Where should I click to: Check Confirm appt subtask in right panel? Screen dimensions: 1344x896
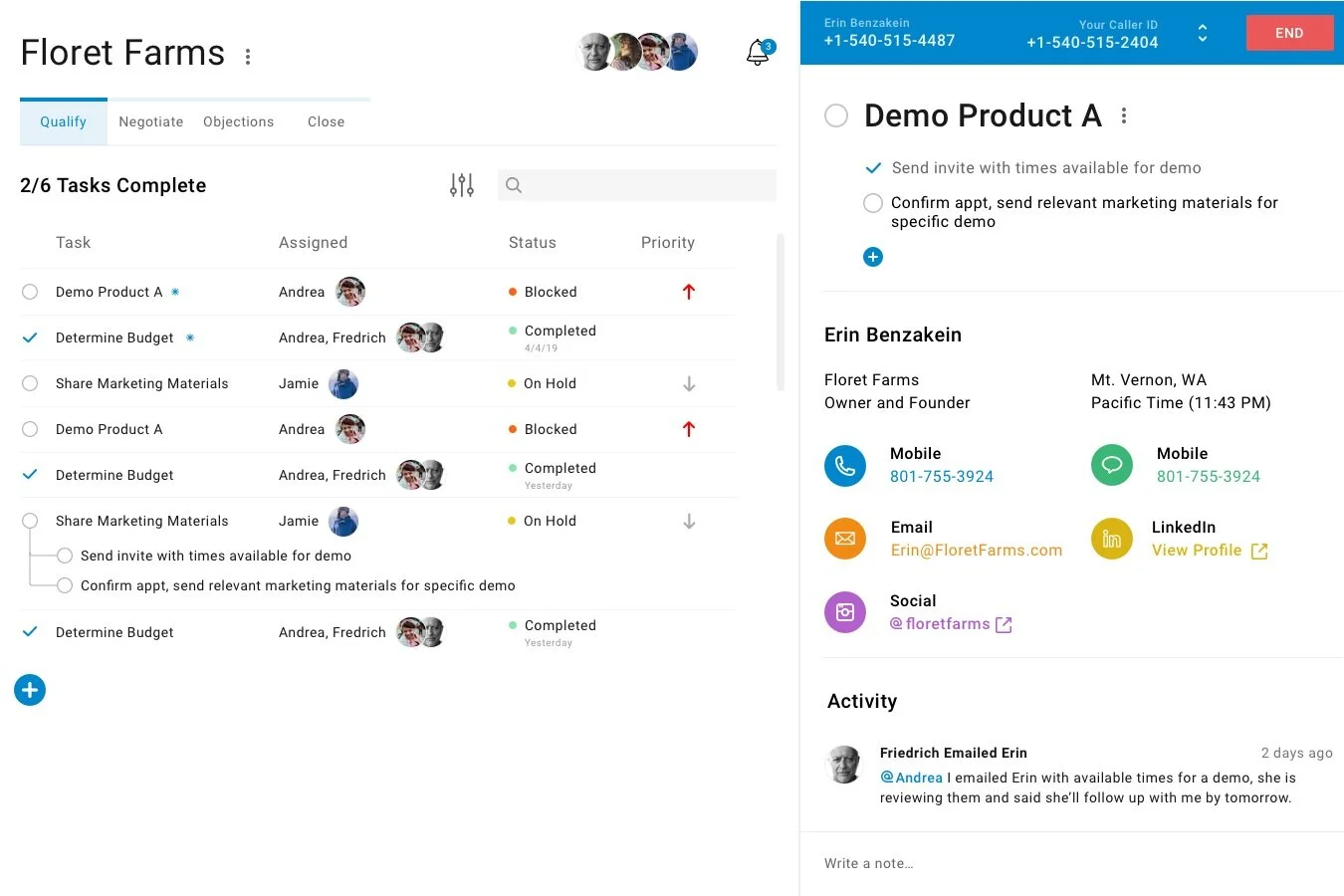tap(873, 203)
